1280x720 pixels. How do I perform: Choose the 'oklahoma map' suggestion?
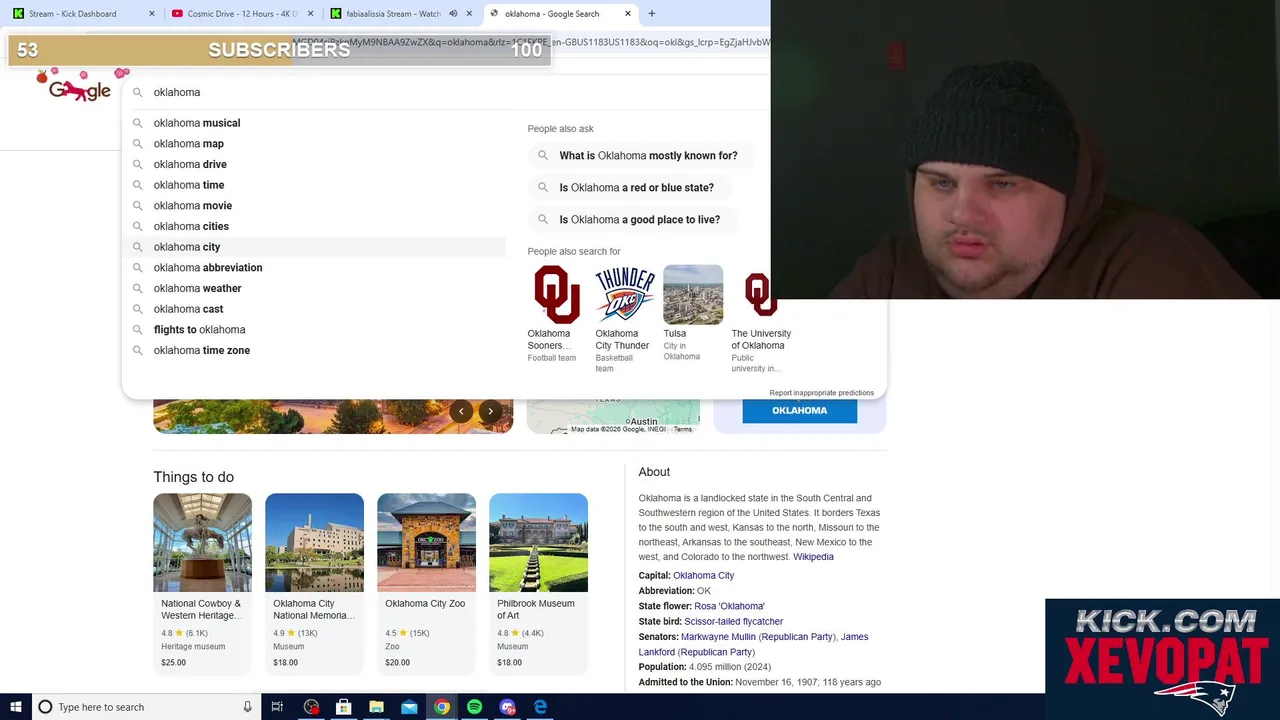tap(314, 144)
